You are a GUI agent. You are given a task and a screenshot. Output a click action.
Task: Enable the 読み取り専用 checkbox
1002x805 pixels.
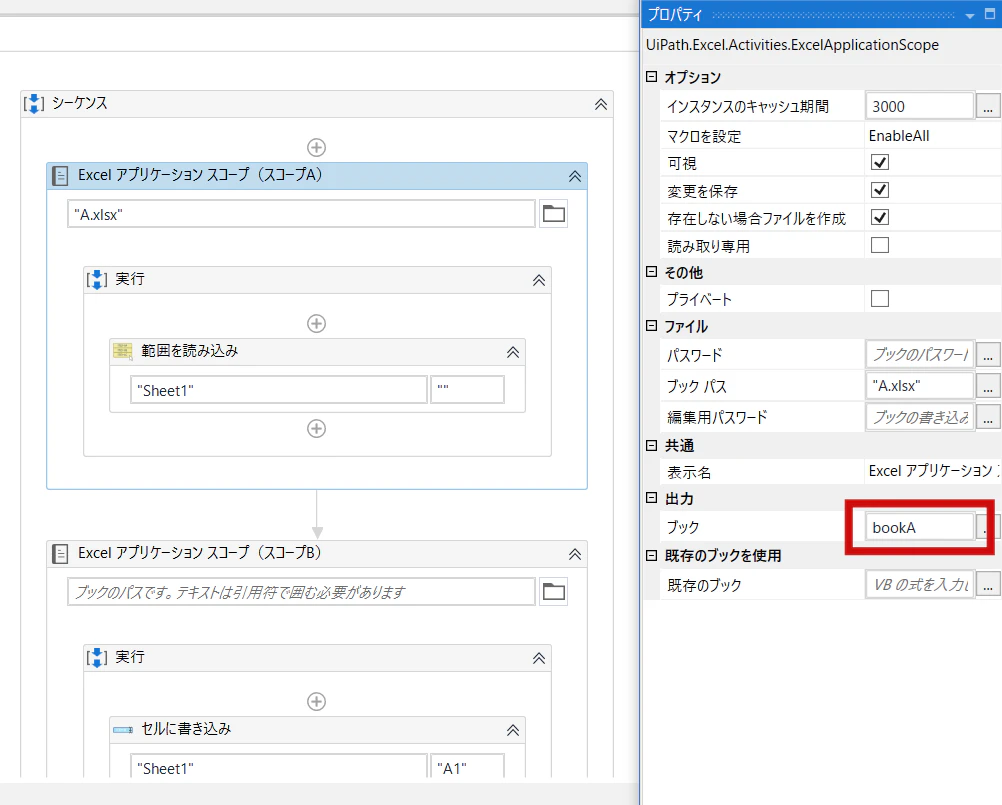click(x=880, y=245)
